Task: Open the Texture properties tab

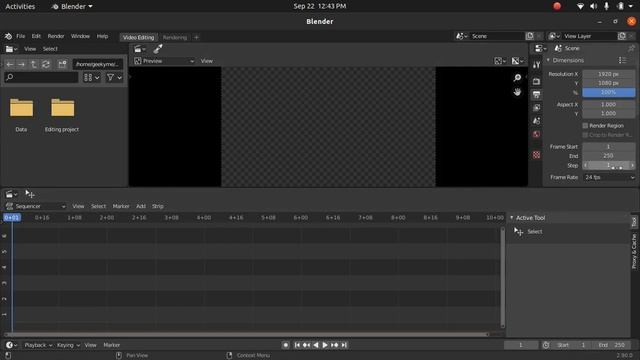Action: (x=536, y=155)
